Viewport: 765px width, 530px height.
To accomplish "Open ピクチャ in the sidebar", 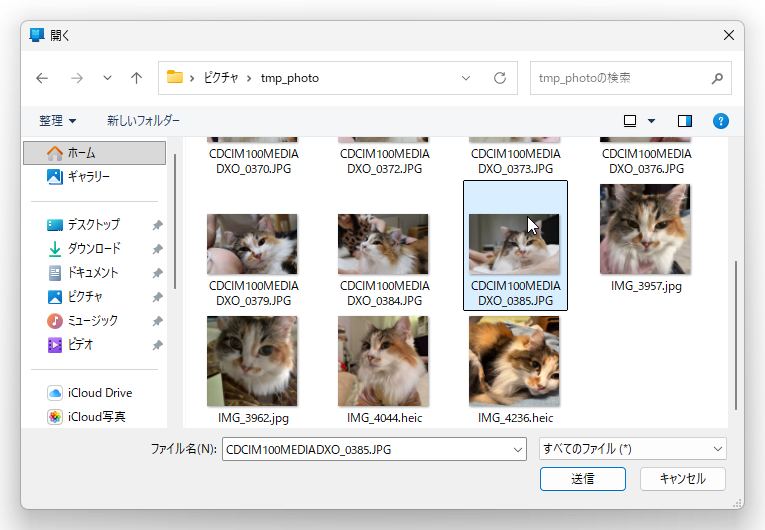I will pyautogui.click(x=75, y=296).
